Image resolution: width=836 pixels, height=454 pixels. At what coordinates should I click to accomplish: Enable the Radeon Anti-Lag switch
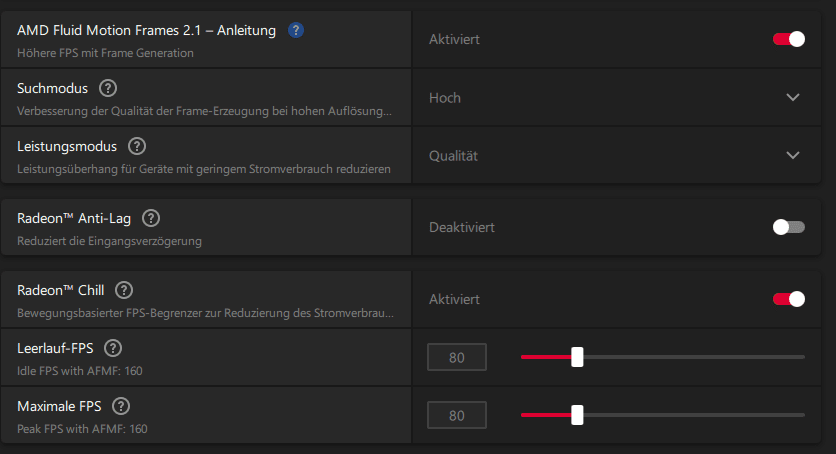tap(789, 227)
